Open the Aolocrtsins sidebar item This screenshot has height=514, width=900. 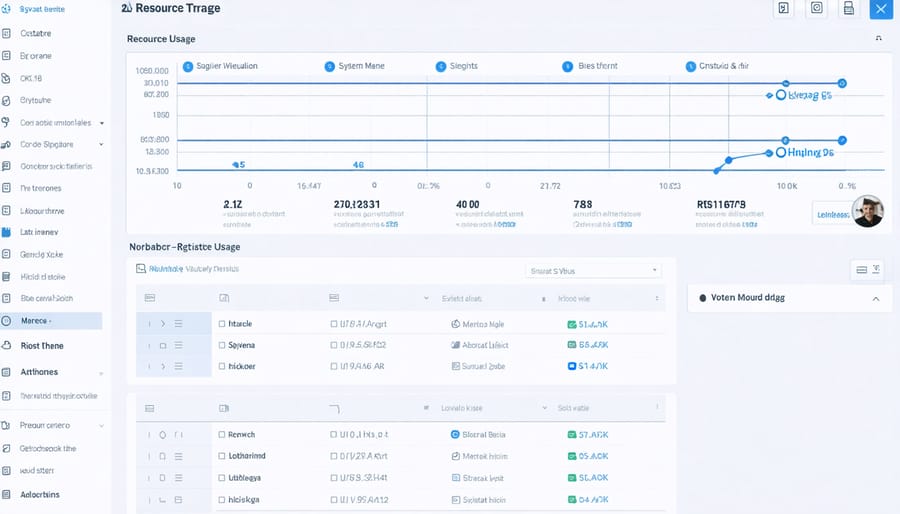pyautogui.click(x=40, y=494)
